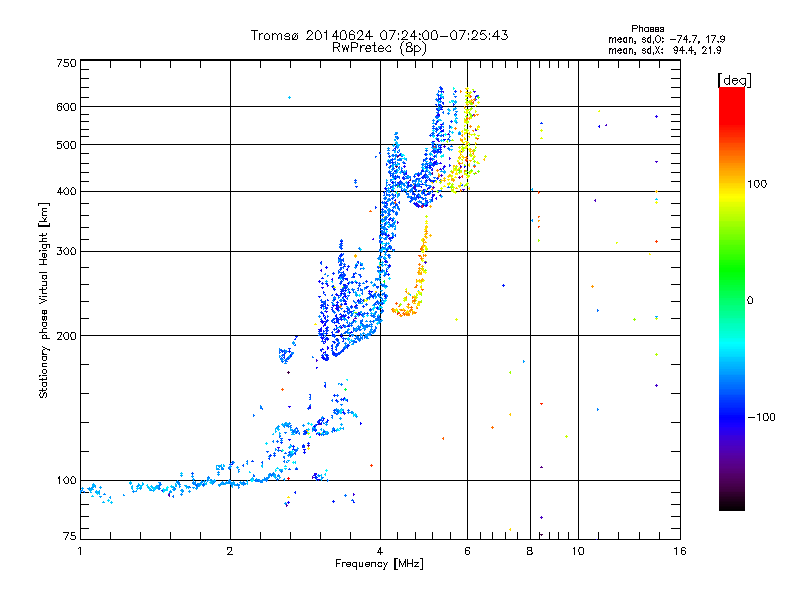Viewport: 800px width, 600px height.
Task: Click the '1' frequency axis label
Action: point(80,551)
